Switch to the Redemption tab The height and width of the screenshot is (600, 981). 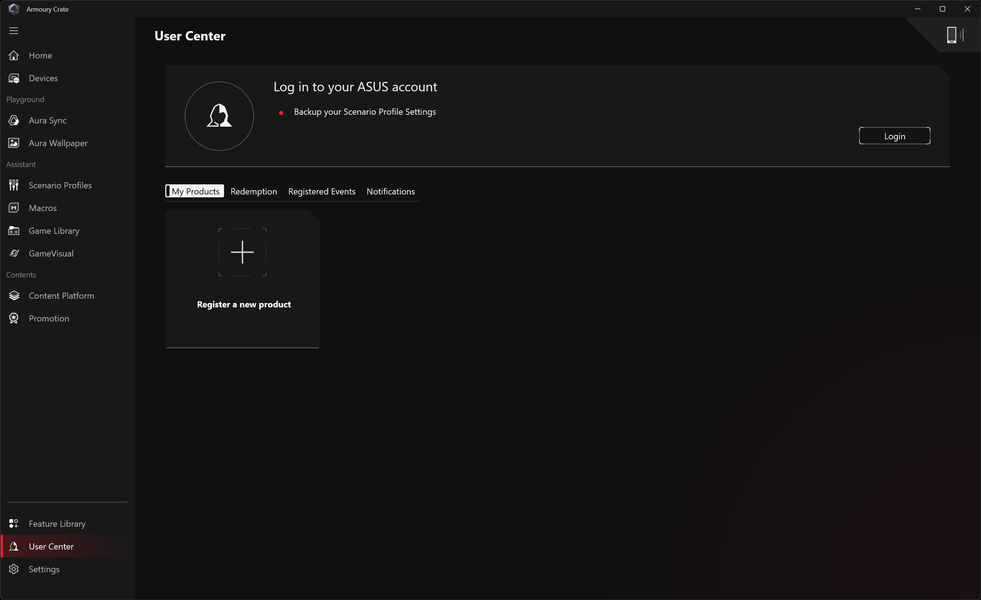[x=253, y=191]
